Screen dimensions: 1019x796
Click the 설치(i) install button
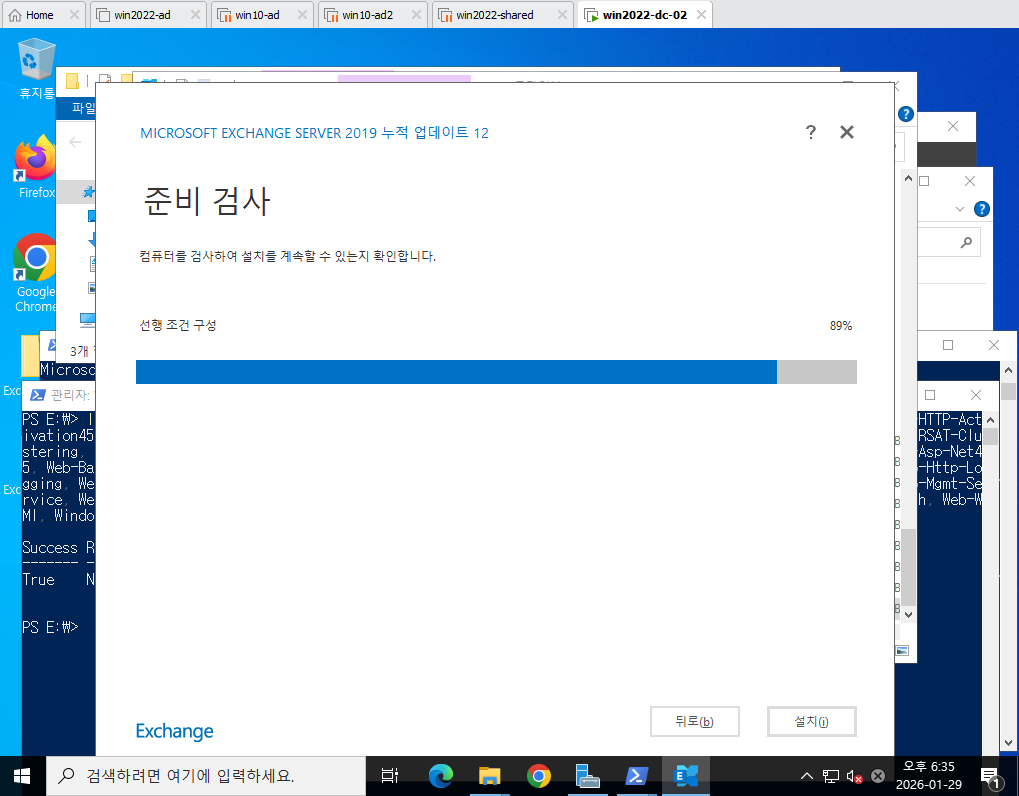(812, 721)
